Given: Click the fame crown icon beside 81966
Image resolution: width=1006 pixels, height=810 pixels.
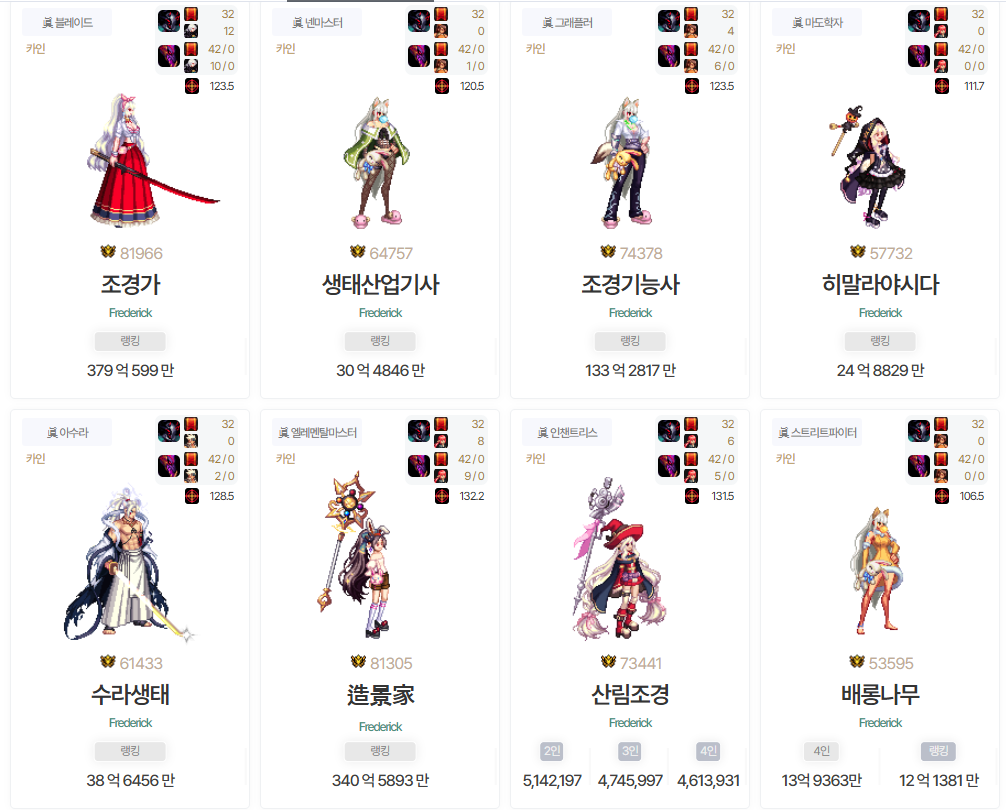Looking at the screenshot, I should coord(108,251).
